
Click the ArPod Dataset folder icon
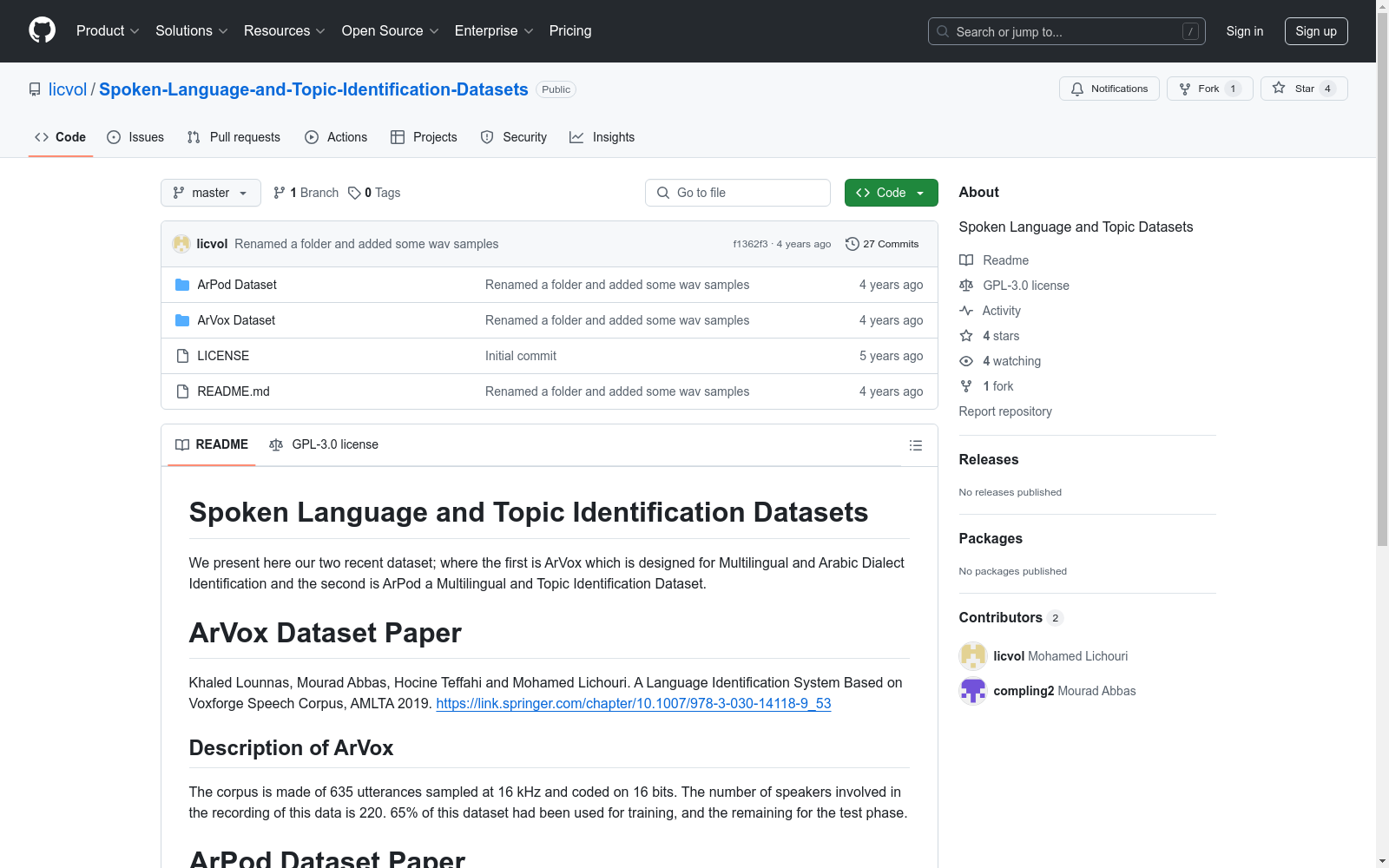tap(182, 285)
